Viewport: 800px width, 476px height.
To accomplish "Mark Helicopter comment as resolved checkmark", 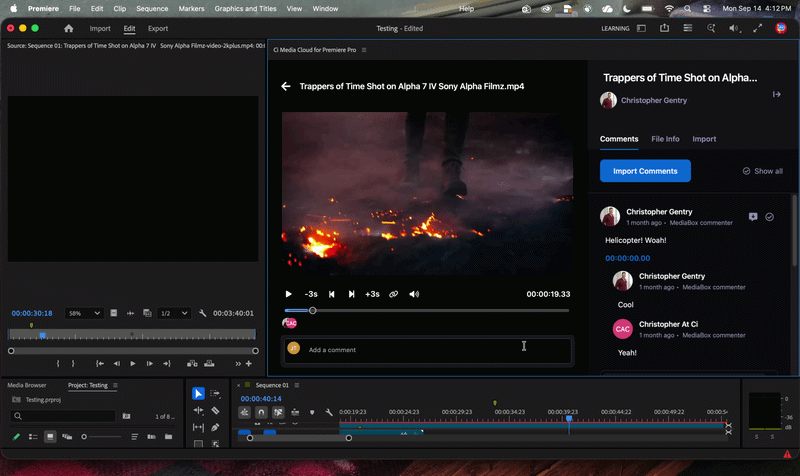I will (x=769, y=217).
